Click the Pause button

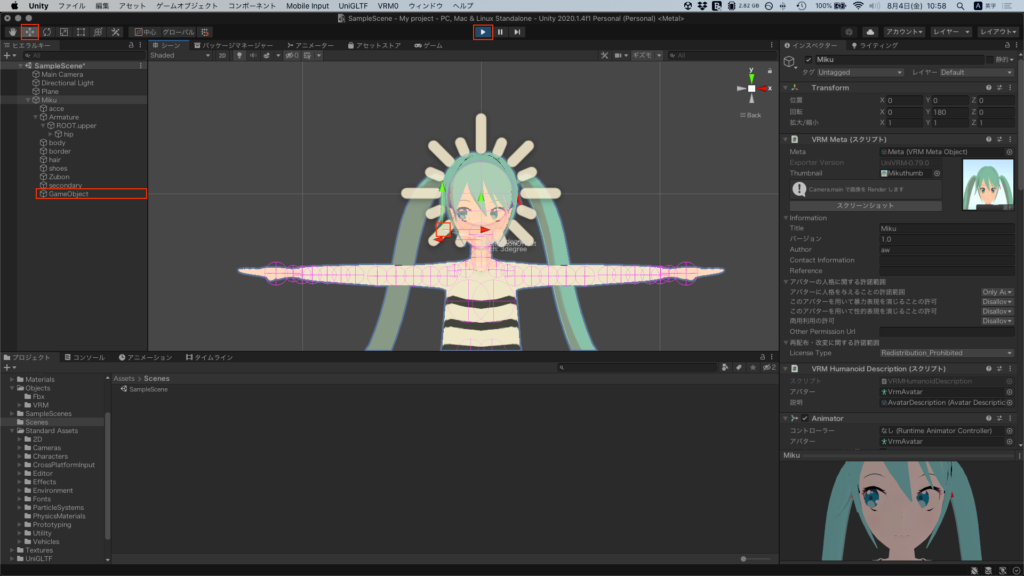click(500, 32)
